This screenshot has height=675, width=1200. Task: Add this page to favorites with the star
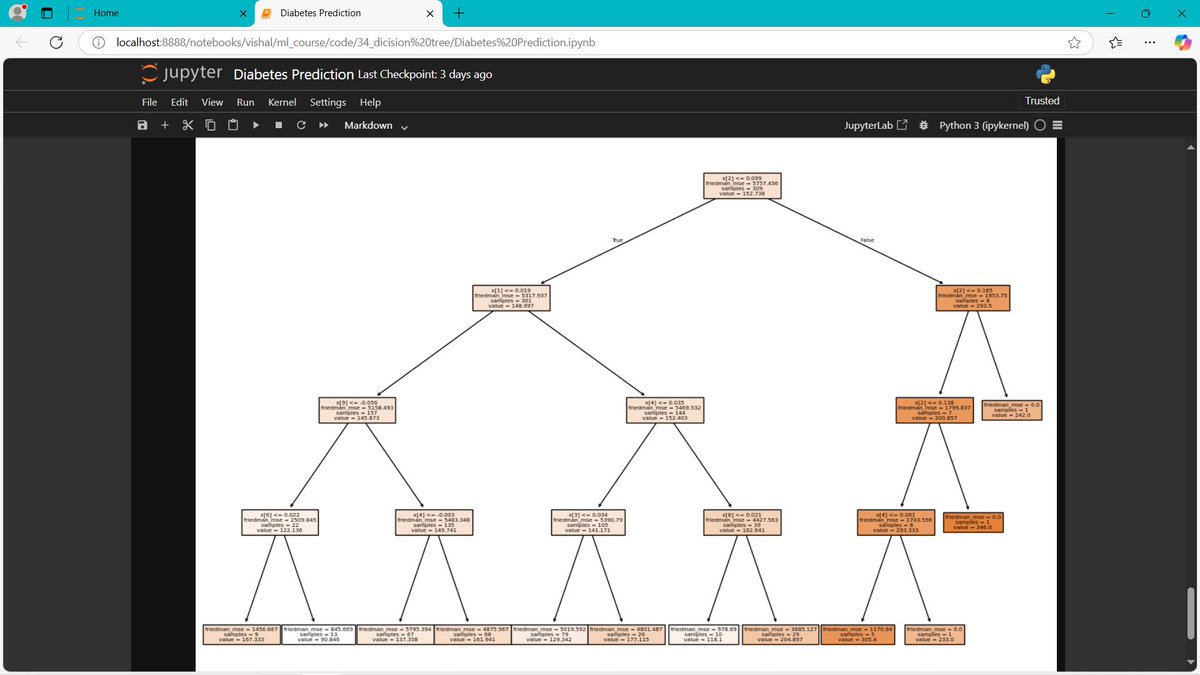tap(1074, 42)
